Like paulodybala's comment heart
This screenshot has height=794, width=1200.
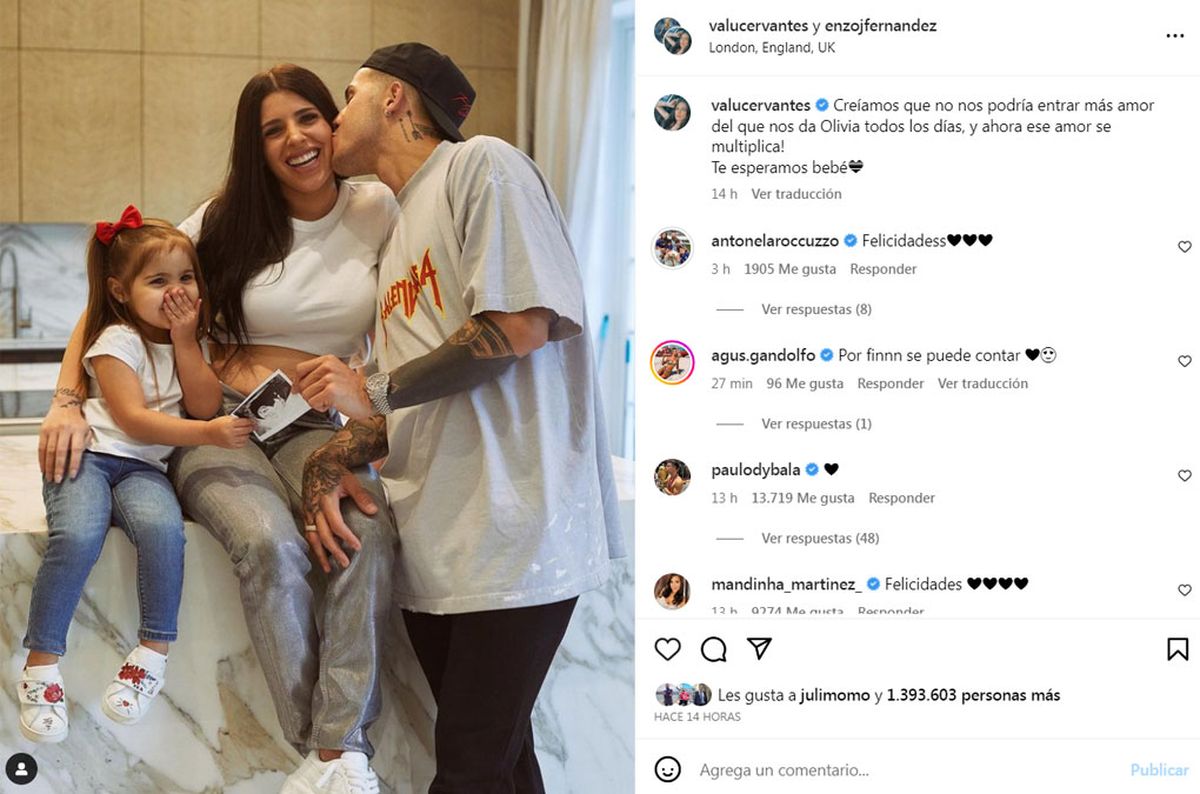(1185, 476)
